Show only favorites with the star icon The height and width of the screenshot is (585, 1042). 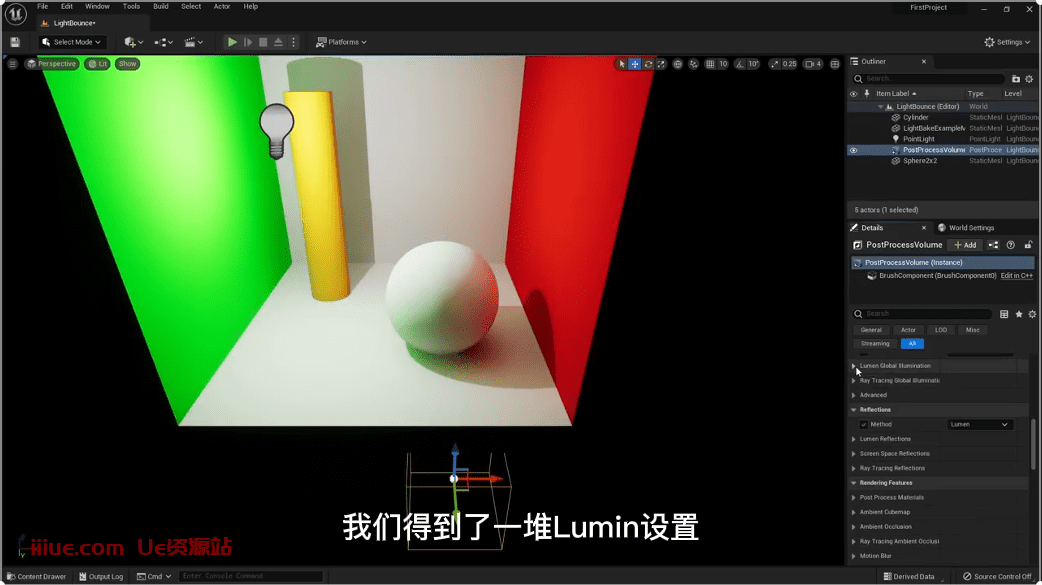[x=1019, y=314]
